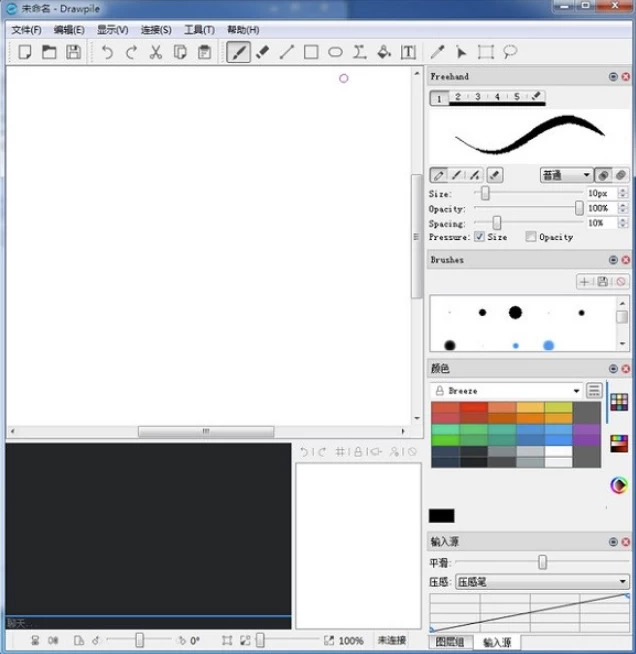
Task: Click the red swatch in color palette
Action: [473, 409]
